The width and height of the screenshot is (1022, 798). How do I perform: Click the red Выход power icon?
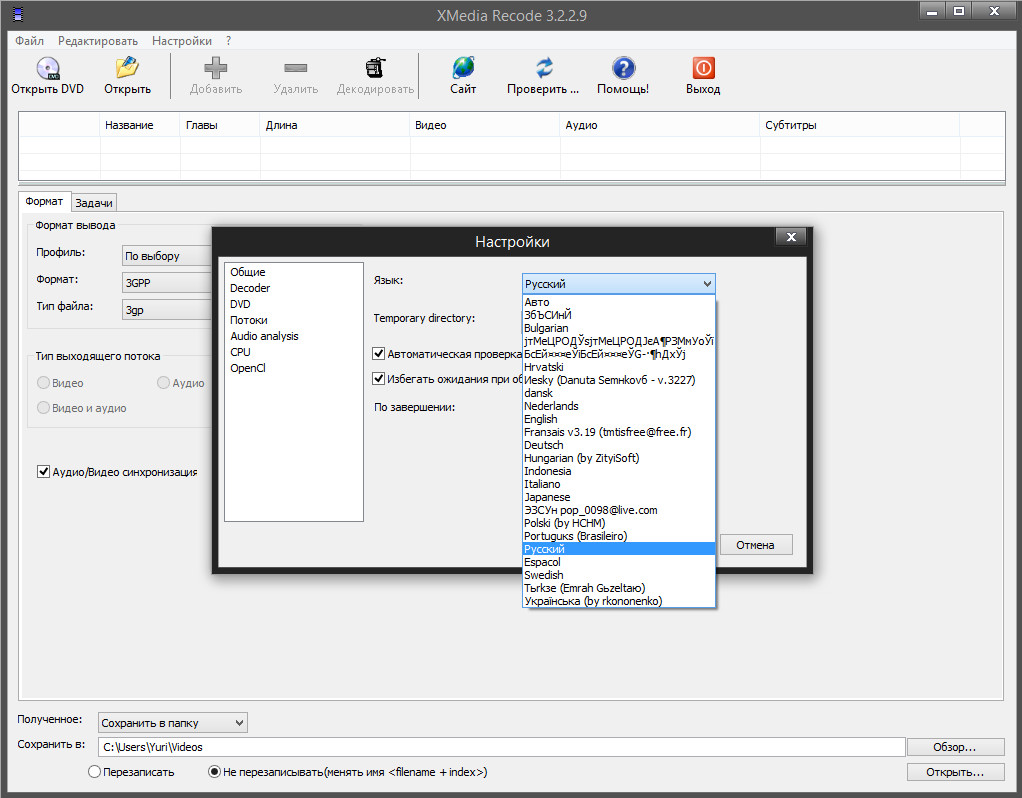click(x=703, y=68)
